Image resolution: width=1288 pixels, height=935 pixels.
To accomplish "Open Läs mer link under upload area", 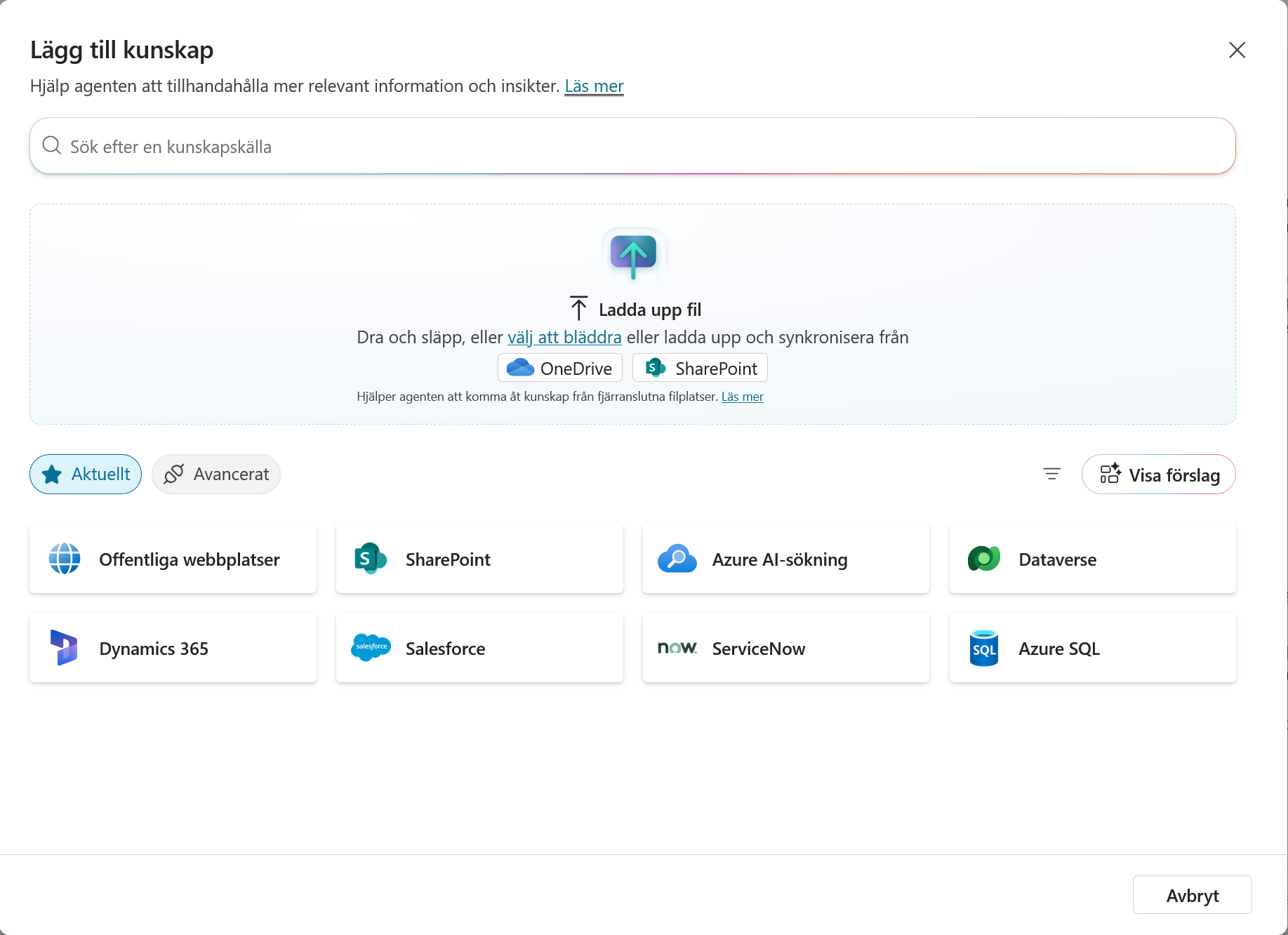I will coord(743,397).
